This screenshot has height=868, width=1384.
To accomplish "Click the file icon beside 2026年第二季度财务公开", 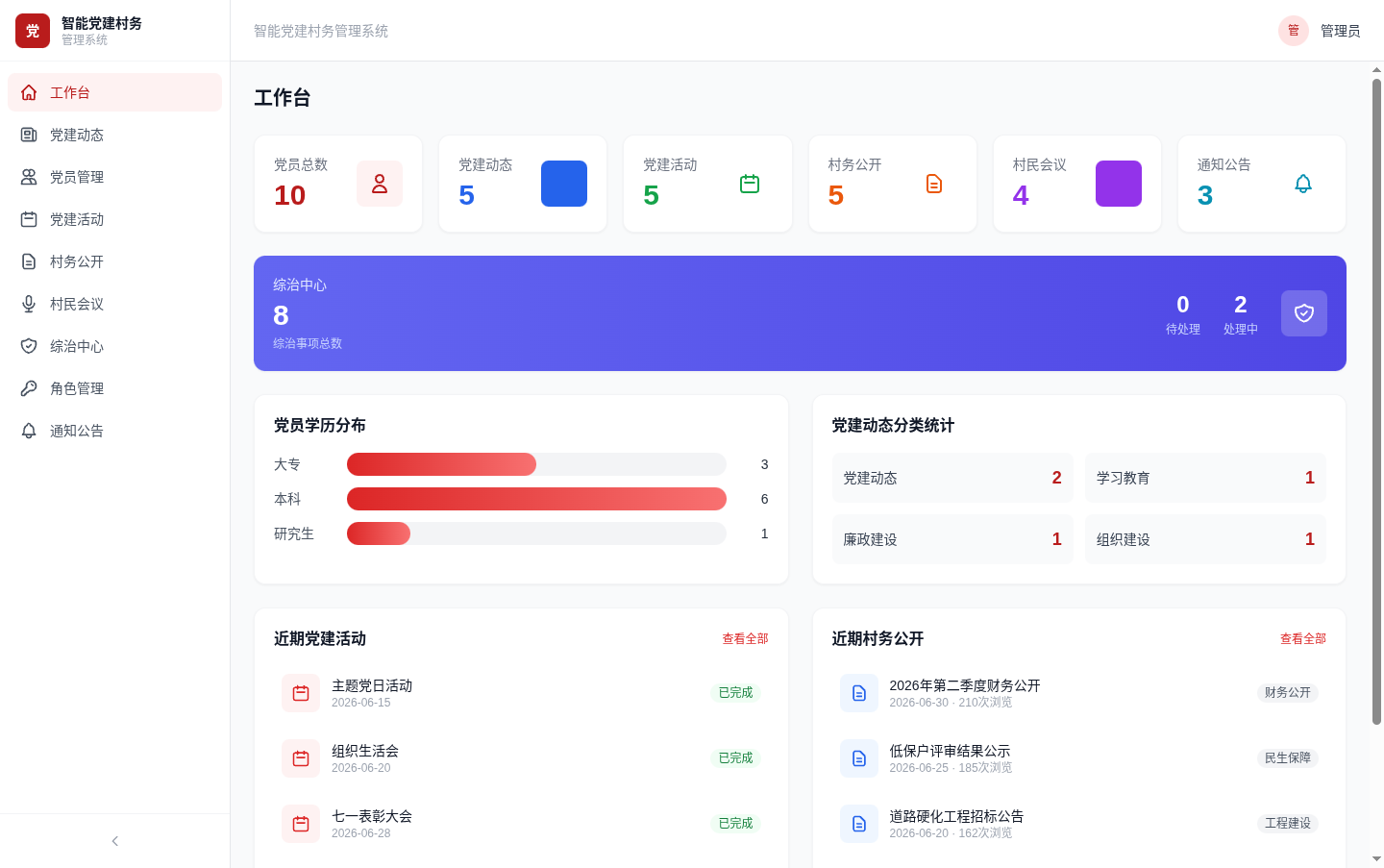I will (x=859, y=693).
